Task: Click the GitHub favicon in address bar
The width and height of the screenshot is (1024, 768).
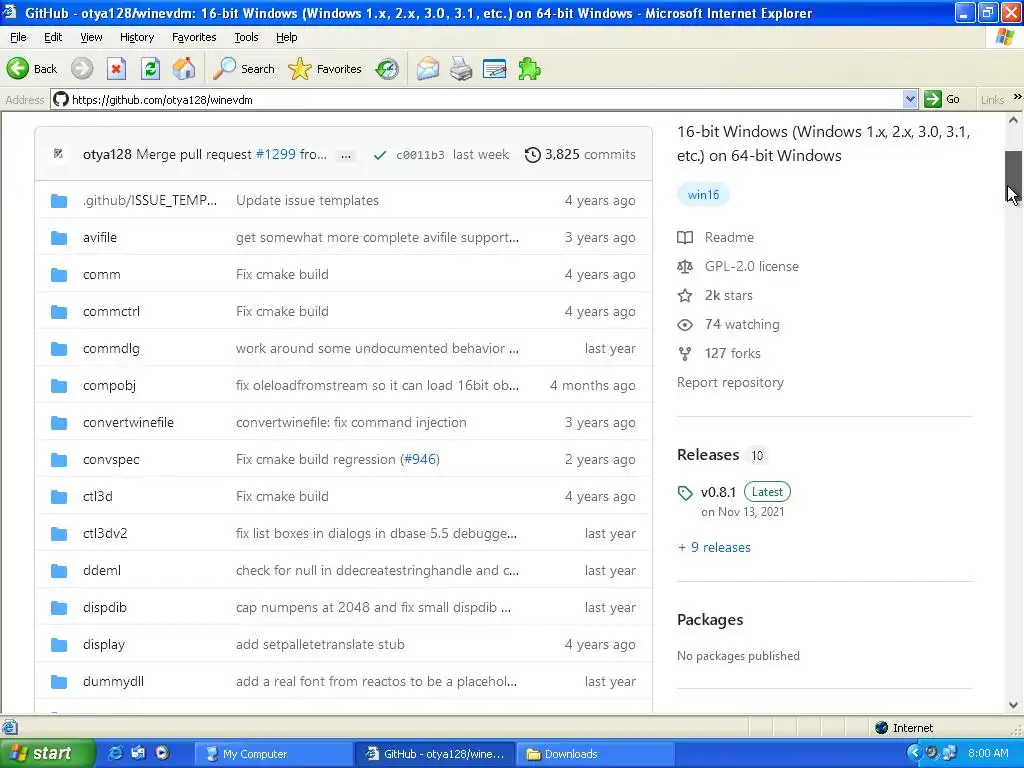Action: [x=61, y=99]
